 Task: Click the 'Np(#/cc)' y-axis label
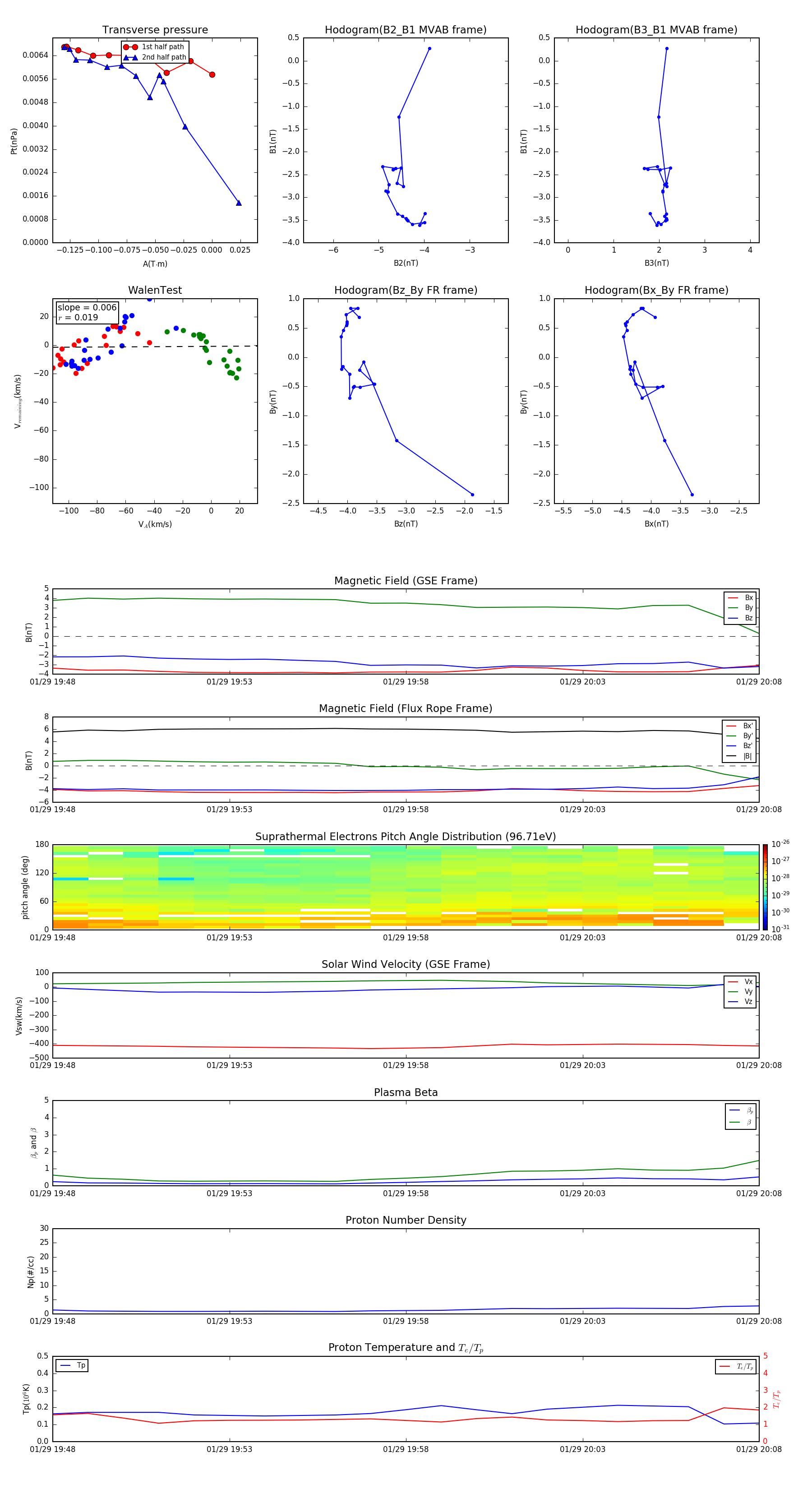pos(31,1272)
